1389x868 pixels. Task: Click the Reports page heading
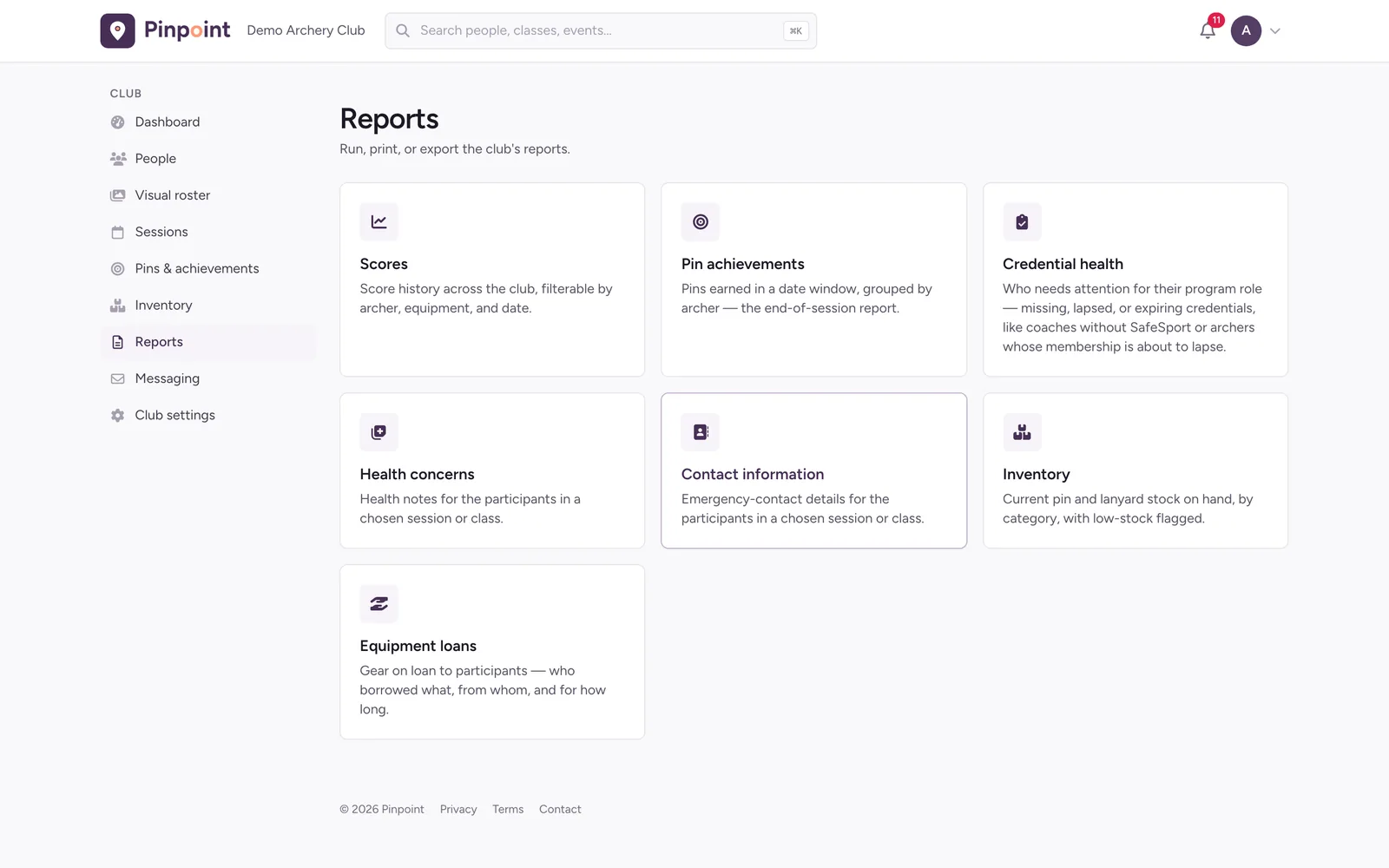click(389, 119)
